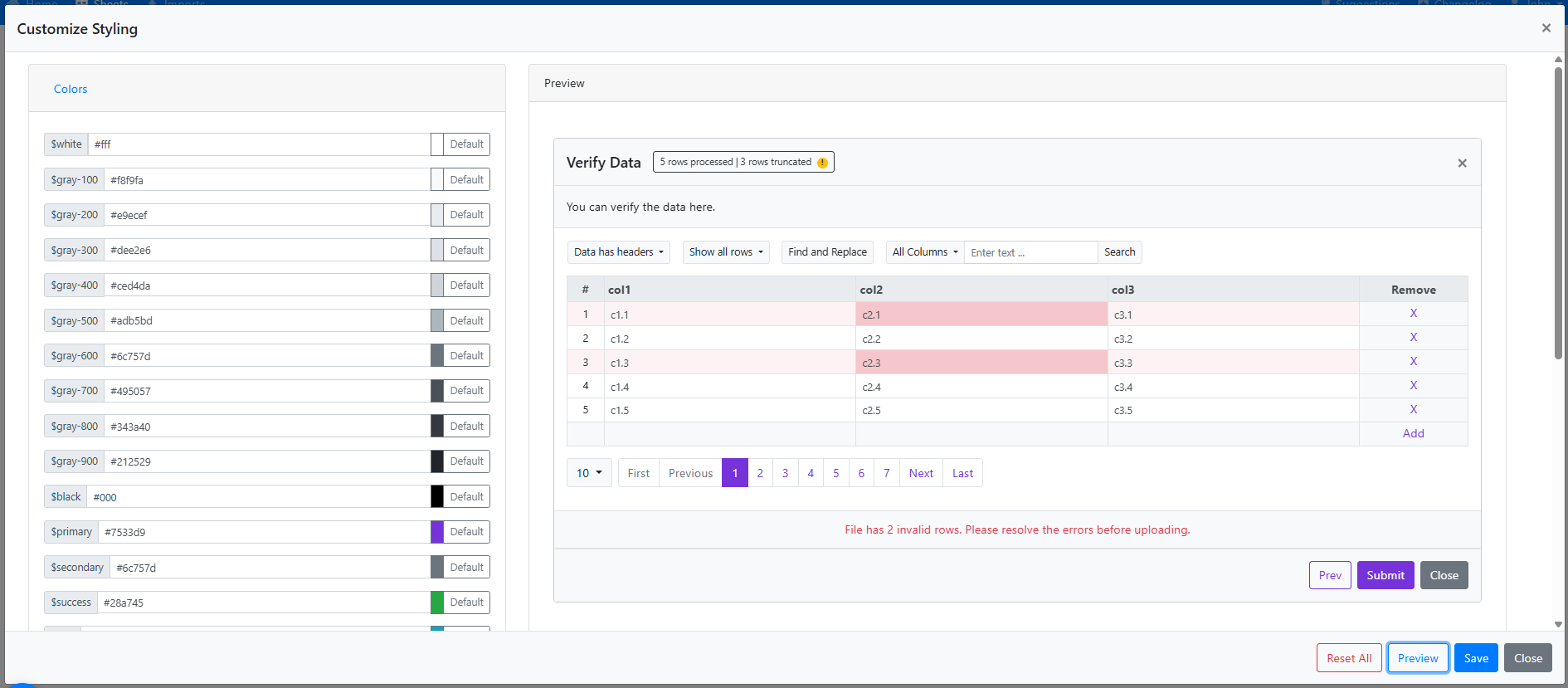1568x688 pixels.
Task: Close the Customize Styling dialog with the top X icon
Action: coord(1546,28)
